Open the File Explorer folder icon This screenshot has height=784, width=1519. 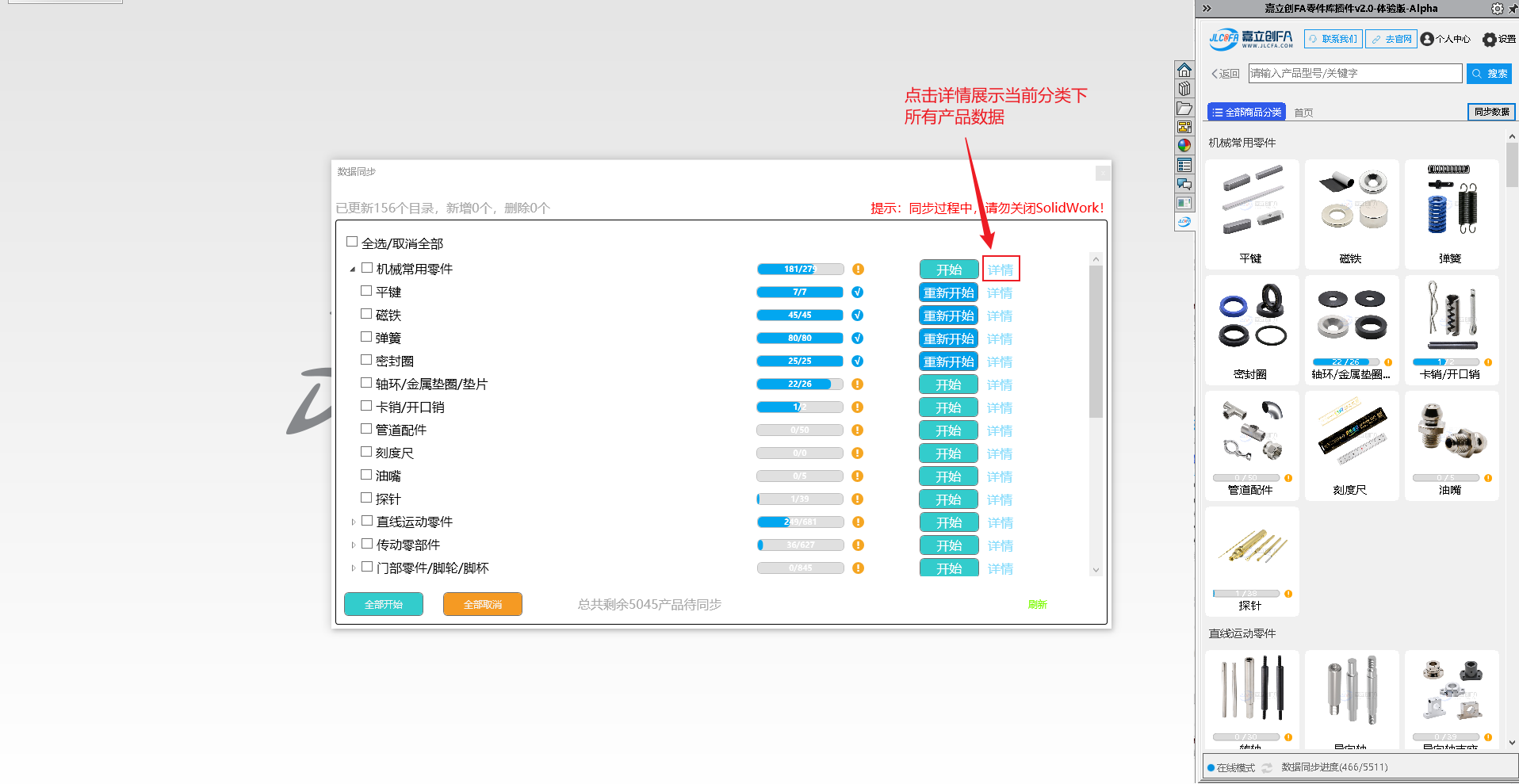pyautogui.click(x=1184, y=109)
